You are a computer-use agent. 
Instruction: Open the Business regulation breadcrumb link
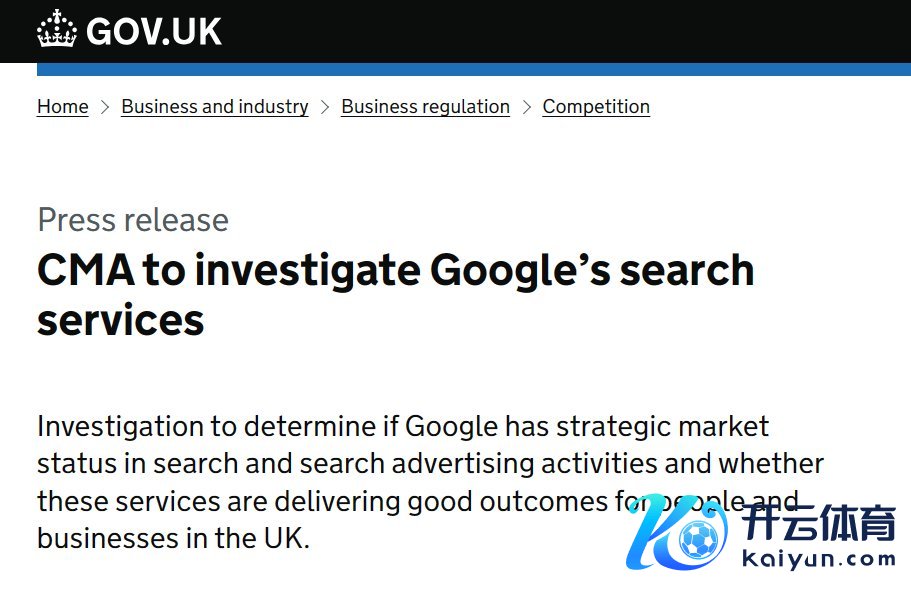click(425, 107)
